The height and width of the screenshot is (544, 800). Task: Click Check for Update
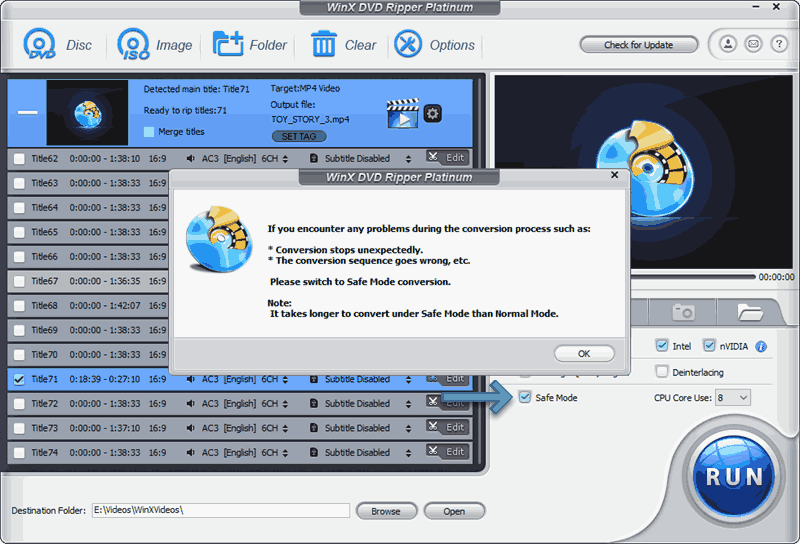[638, 44]
